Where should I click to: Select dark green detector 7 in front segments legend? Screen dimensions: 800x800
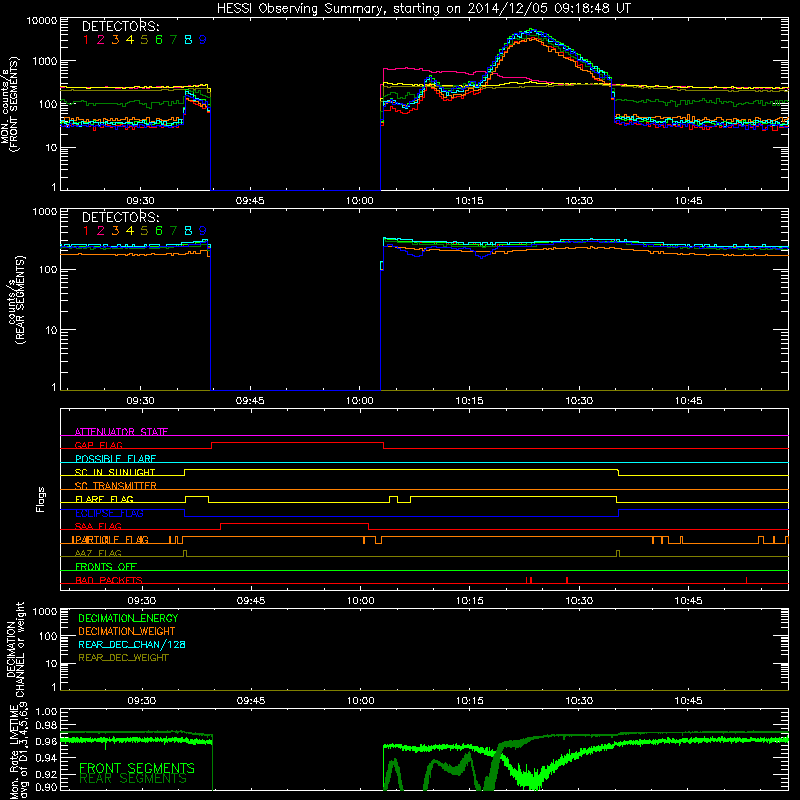click(173, 40)
